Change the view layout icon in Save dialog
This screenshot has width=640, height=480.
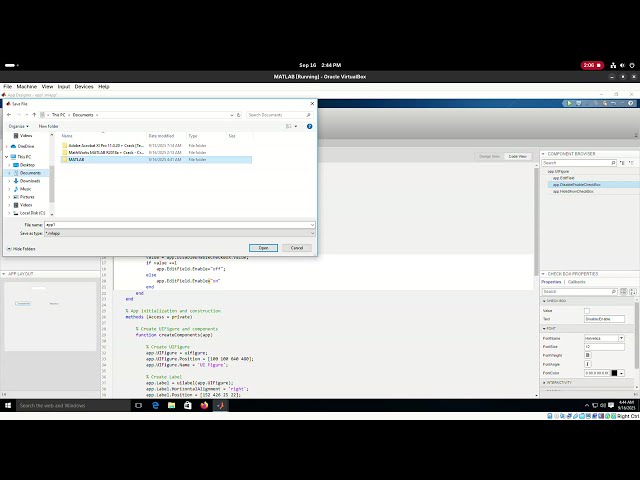[289, 126]
